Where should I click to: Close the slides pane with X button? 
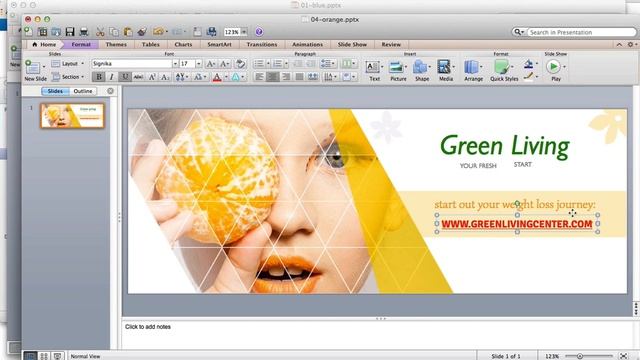coord(110,91)
